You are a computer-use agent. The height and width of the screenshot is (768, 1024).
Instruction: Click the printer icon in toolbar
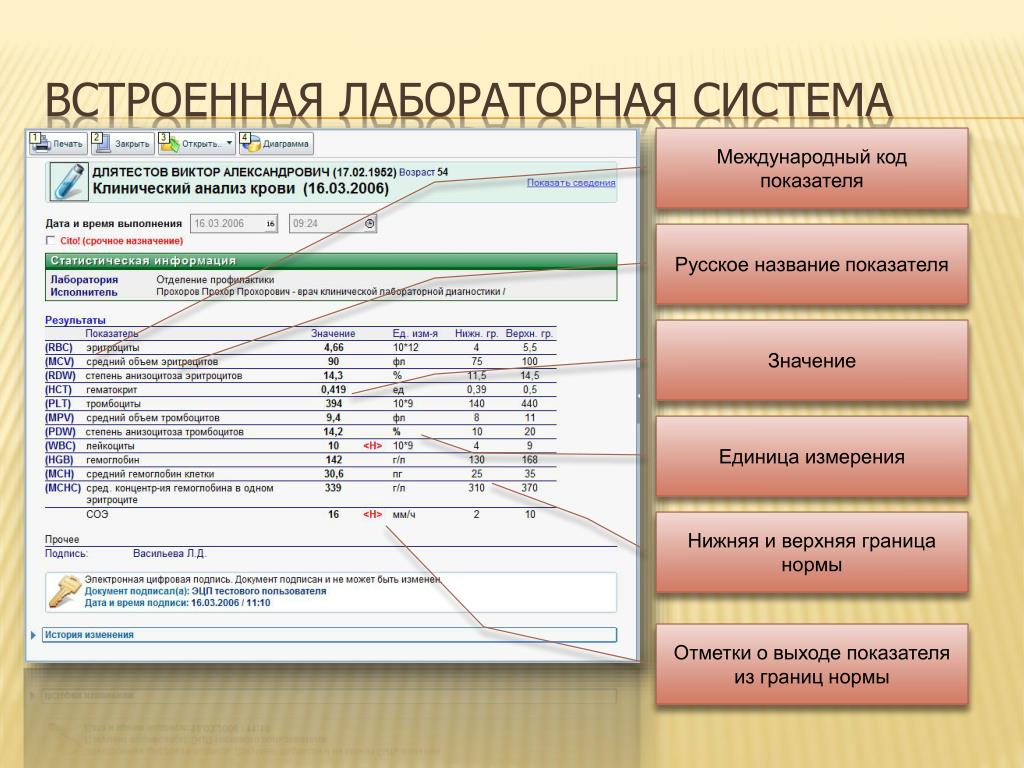pos(40,144)
